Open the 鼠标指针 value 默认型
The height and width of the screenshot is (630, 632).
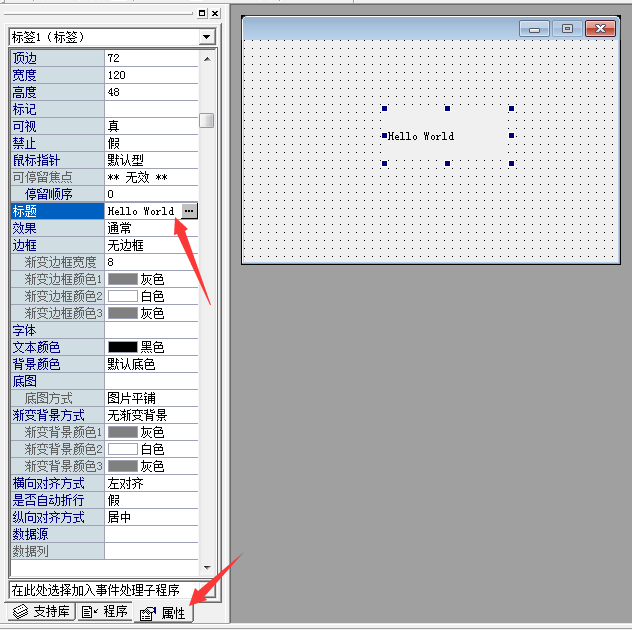click(x=151, y=160)
